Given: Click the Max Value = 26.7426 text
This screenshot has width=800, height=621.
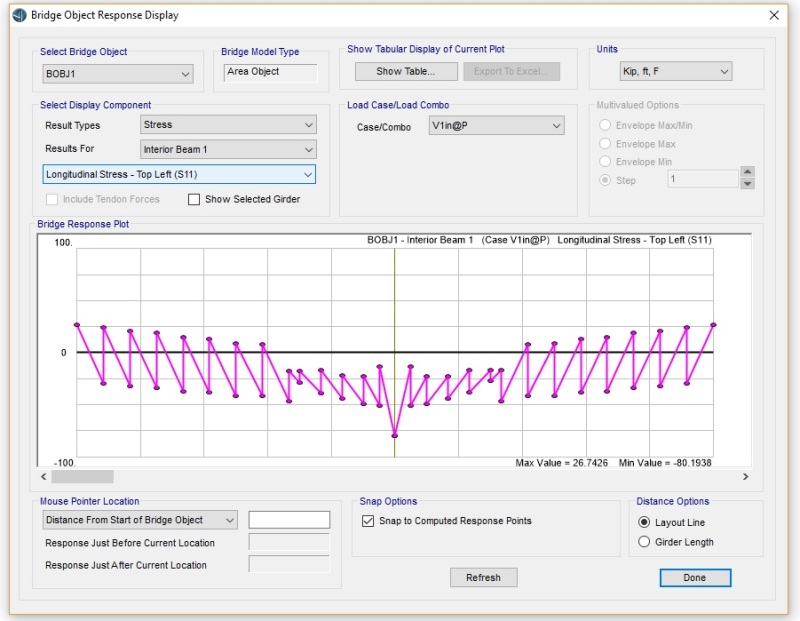Looking at the screenshot, I should point(561,463).
